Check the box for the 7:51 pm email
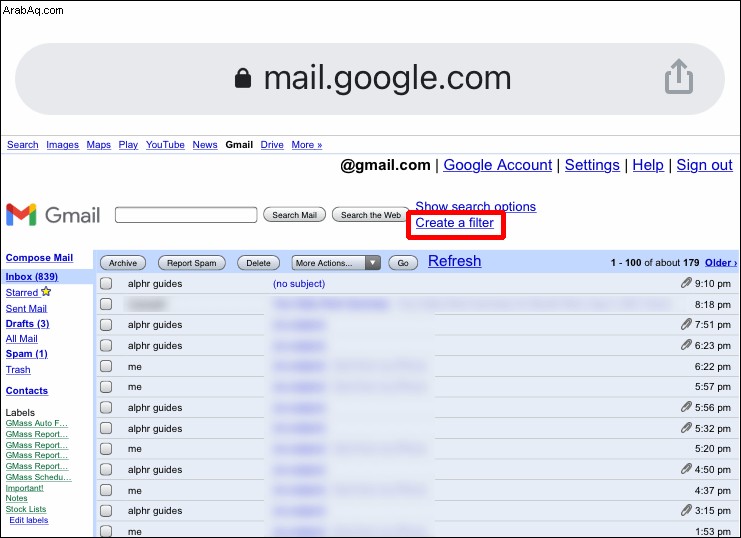This screenshot has width=741, height=538. [106, 325]
